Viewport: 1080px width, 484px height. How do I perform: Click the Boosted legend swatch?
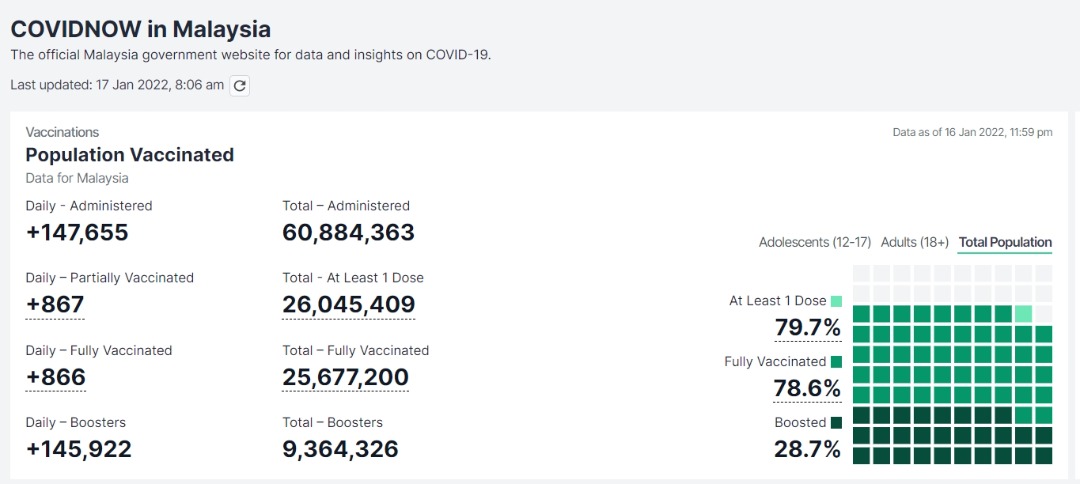tap(836, 422)
